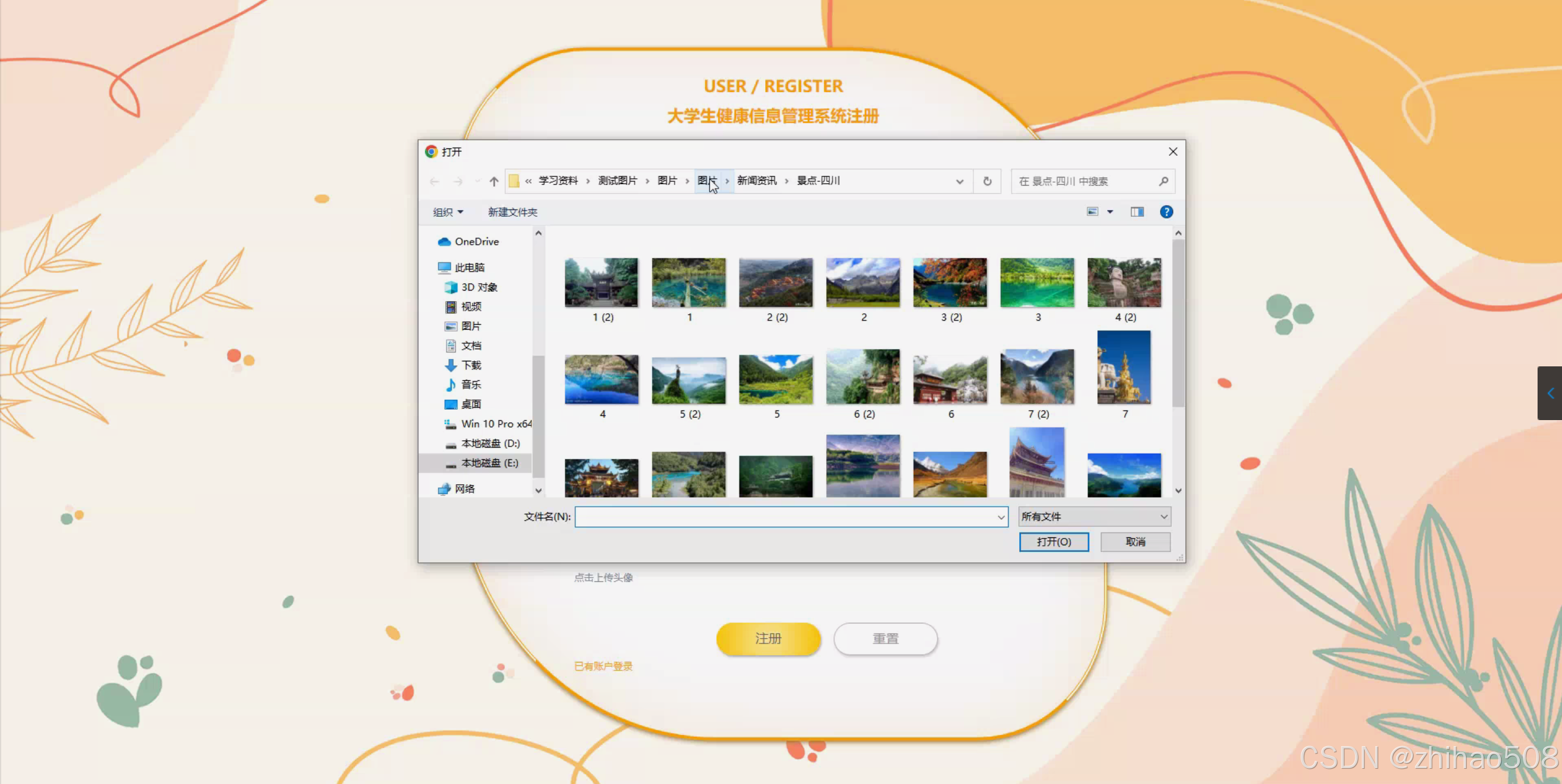The height and width of the screenshot is (784, 1562).
Task: Select 3D 对象 in the sidebar
Action: (479, 287)
